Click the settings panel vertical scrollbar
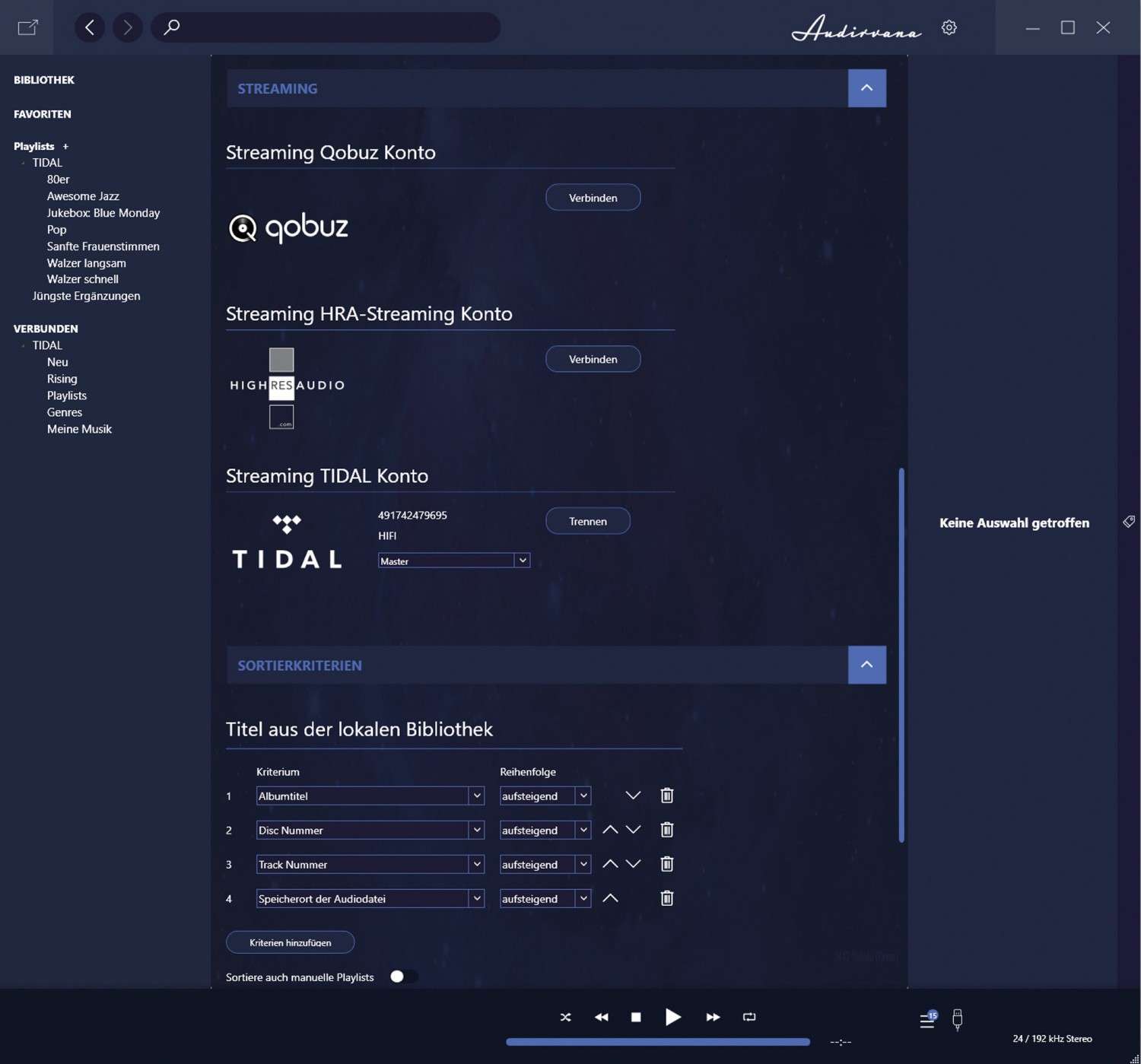The height and width of the screenshot is (1064, 1141). (901, 654)
